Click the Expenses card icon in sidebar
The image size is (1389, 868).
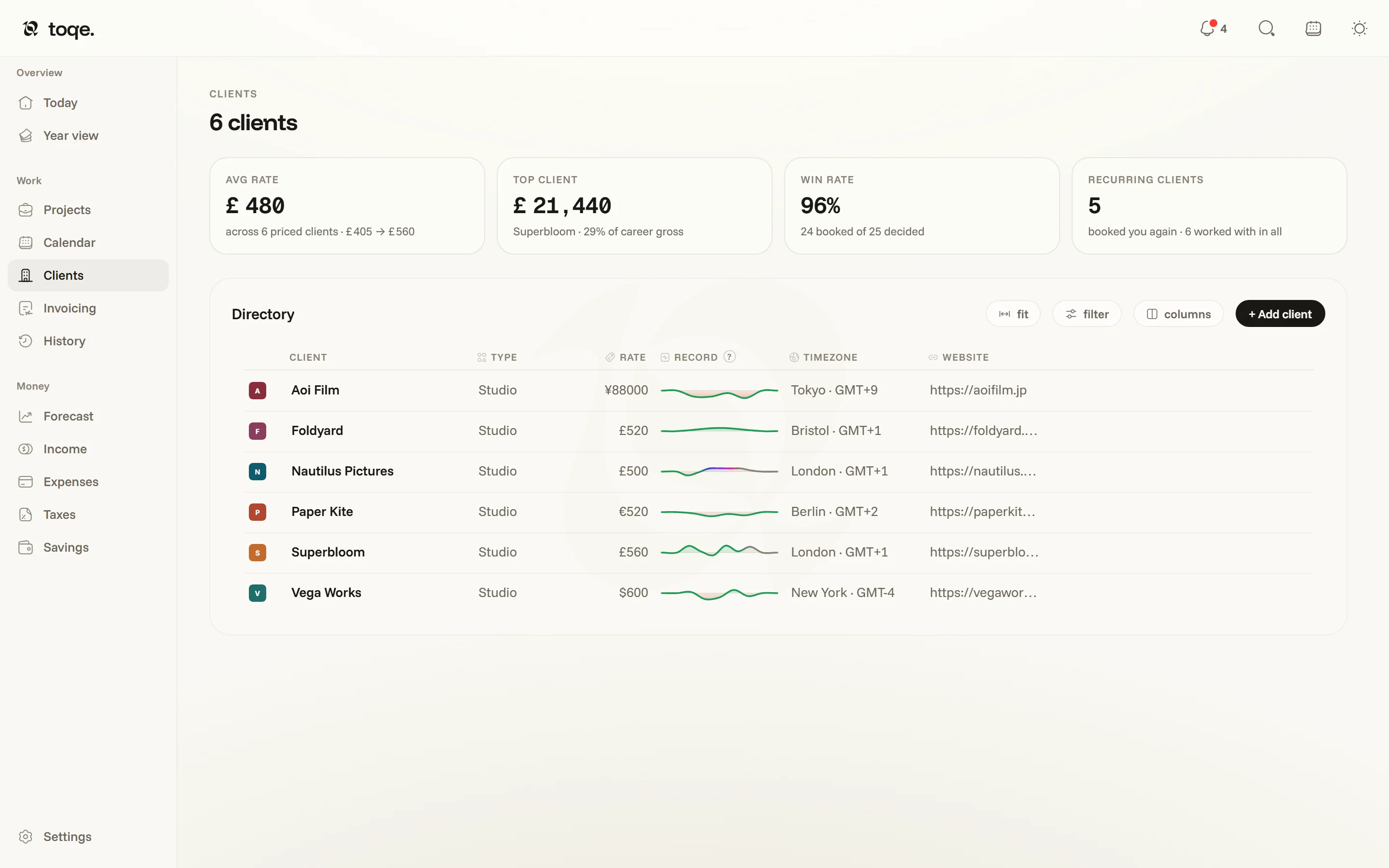click(x=26, y=482)
